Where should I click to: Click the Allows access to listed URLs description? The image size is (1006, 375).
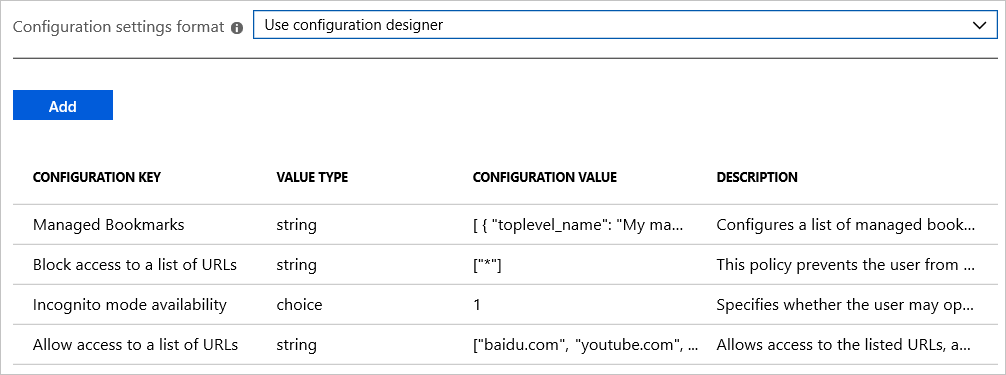click(x=846, y=345)
